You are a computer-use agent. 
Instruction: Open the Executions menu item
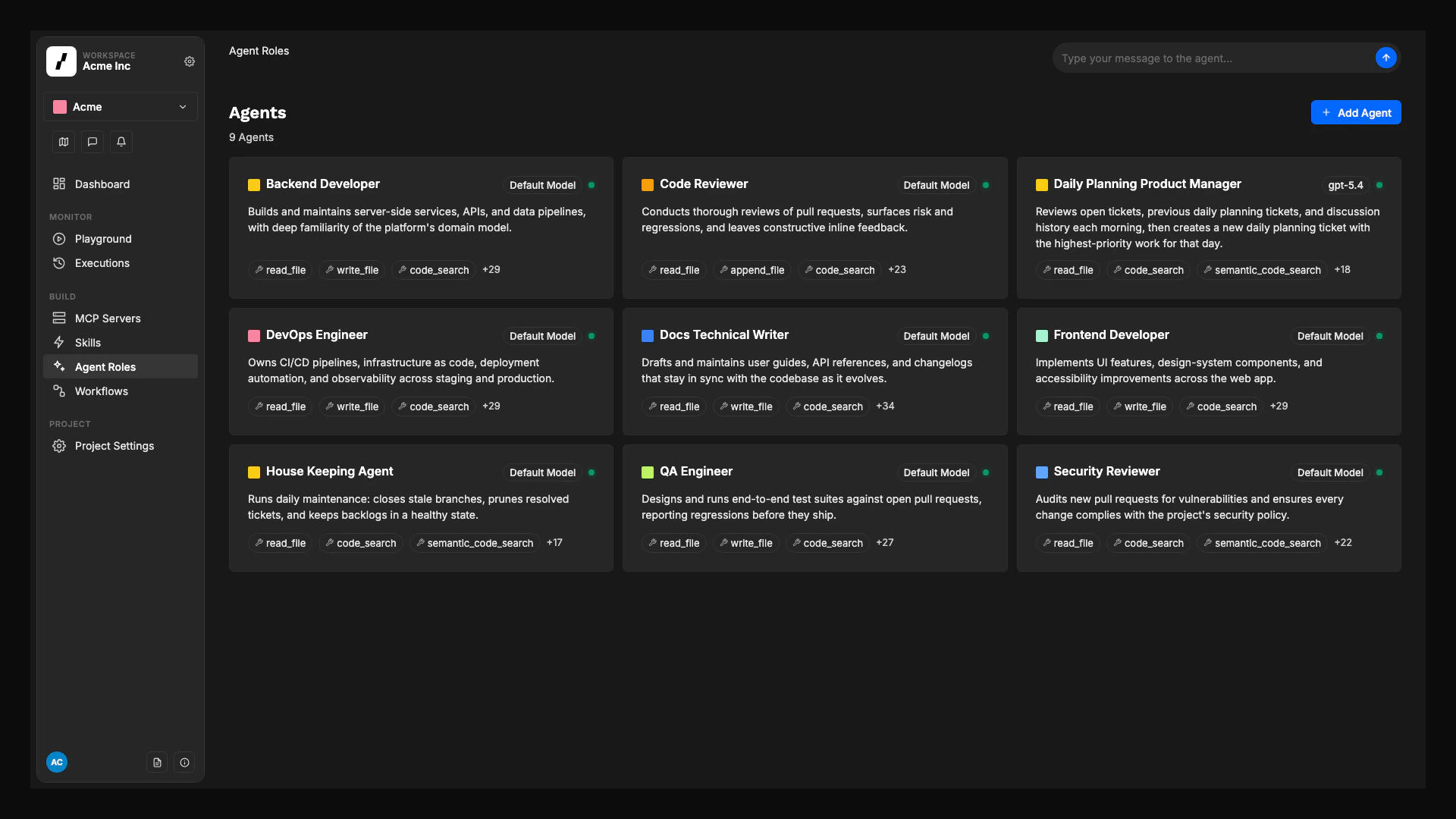click(121, 263)
